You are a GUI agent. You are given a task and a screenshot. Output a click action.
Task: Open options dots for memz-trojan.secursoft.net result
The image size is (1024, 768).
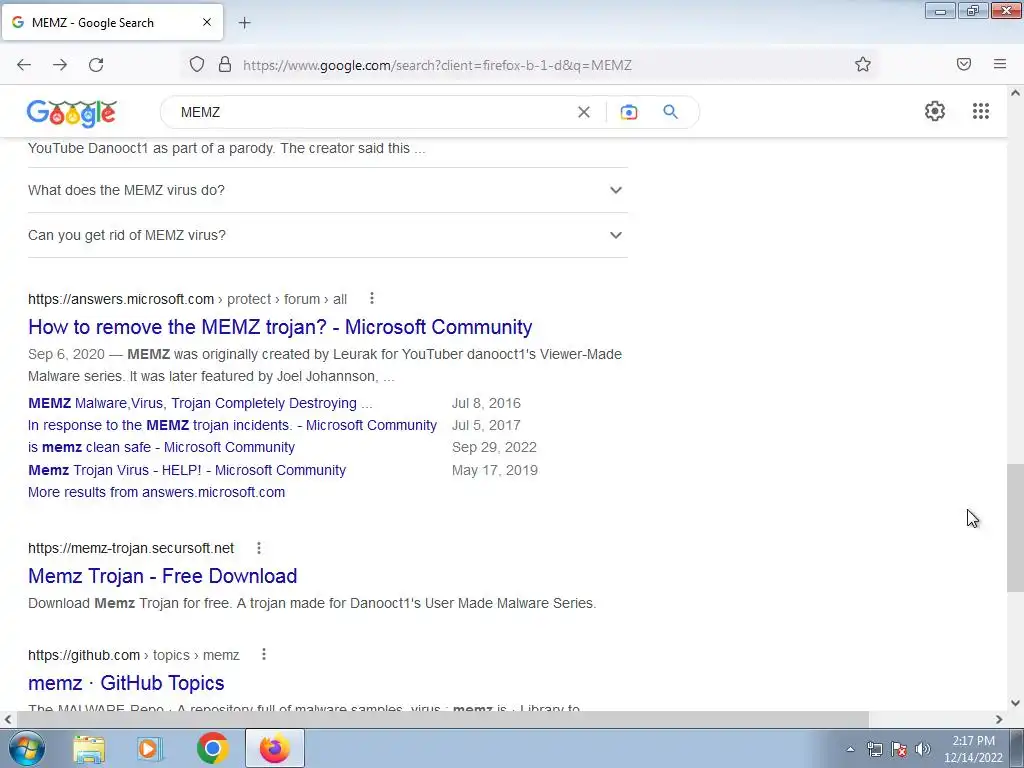[x=259, y=548]
